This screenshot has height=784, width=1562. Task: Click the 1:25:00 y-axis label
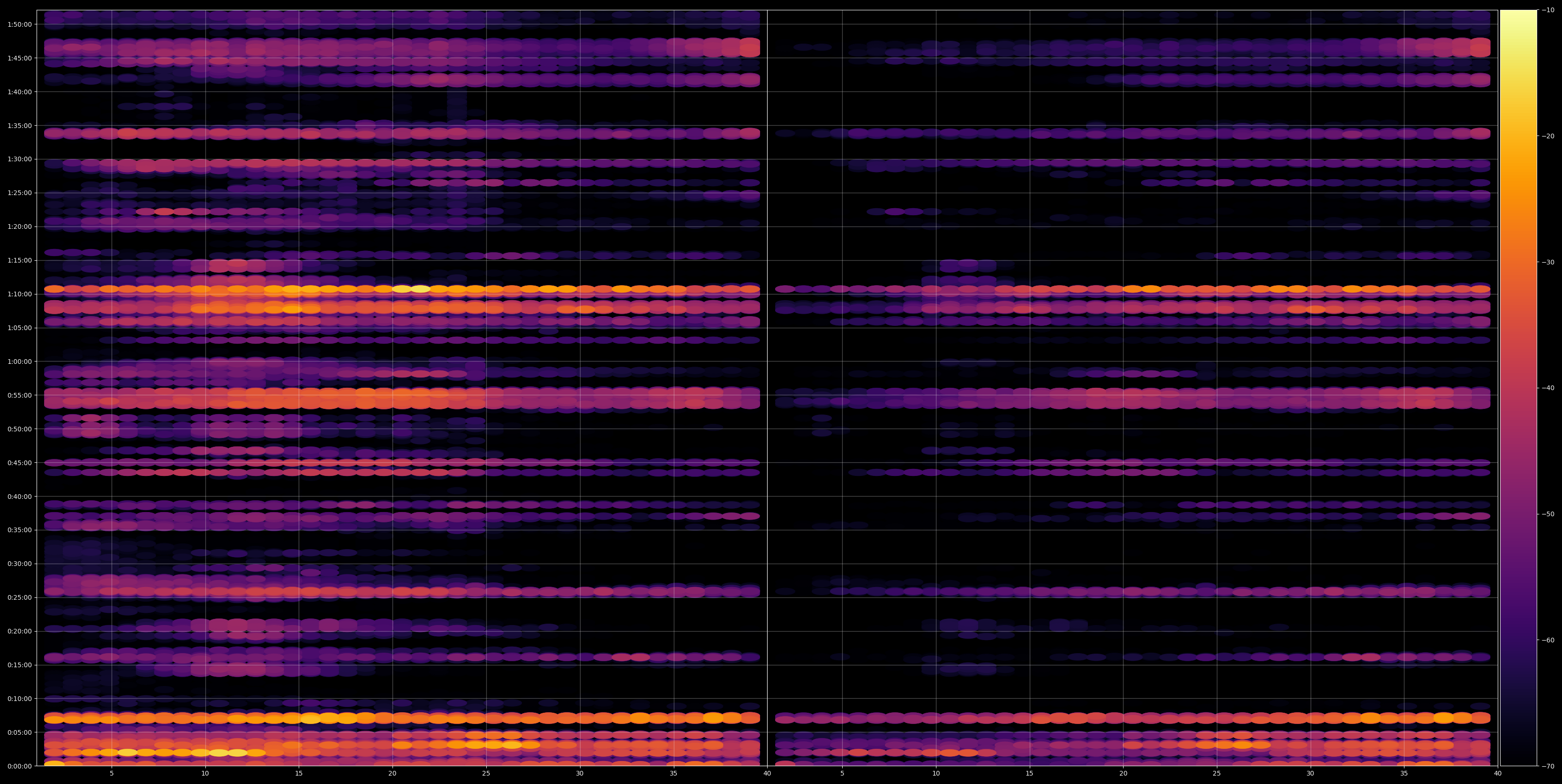19,193
